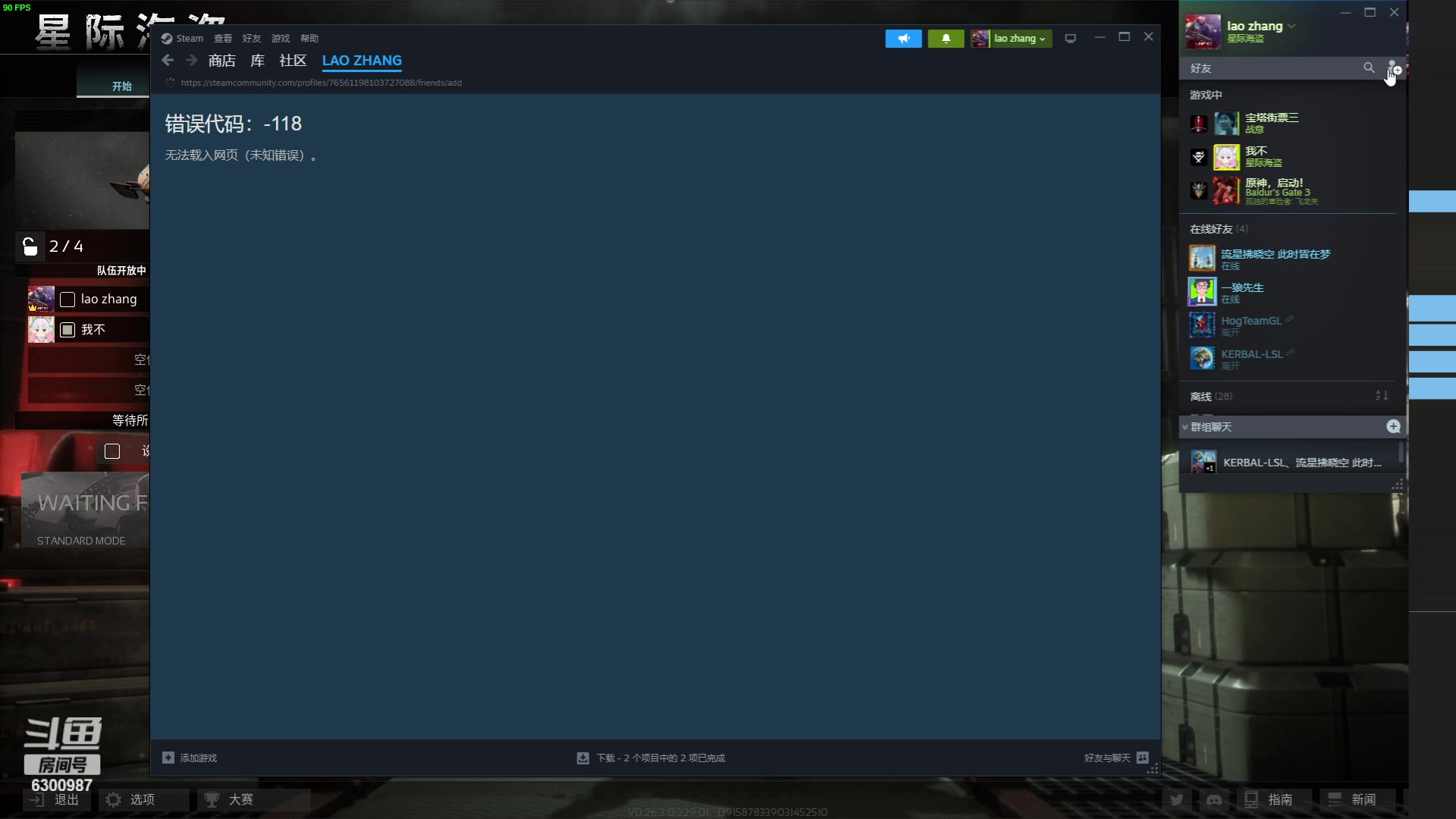Click the Steam logo in the menu bar
1456x819 pixels.
tap(167, 39)
